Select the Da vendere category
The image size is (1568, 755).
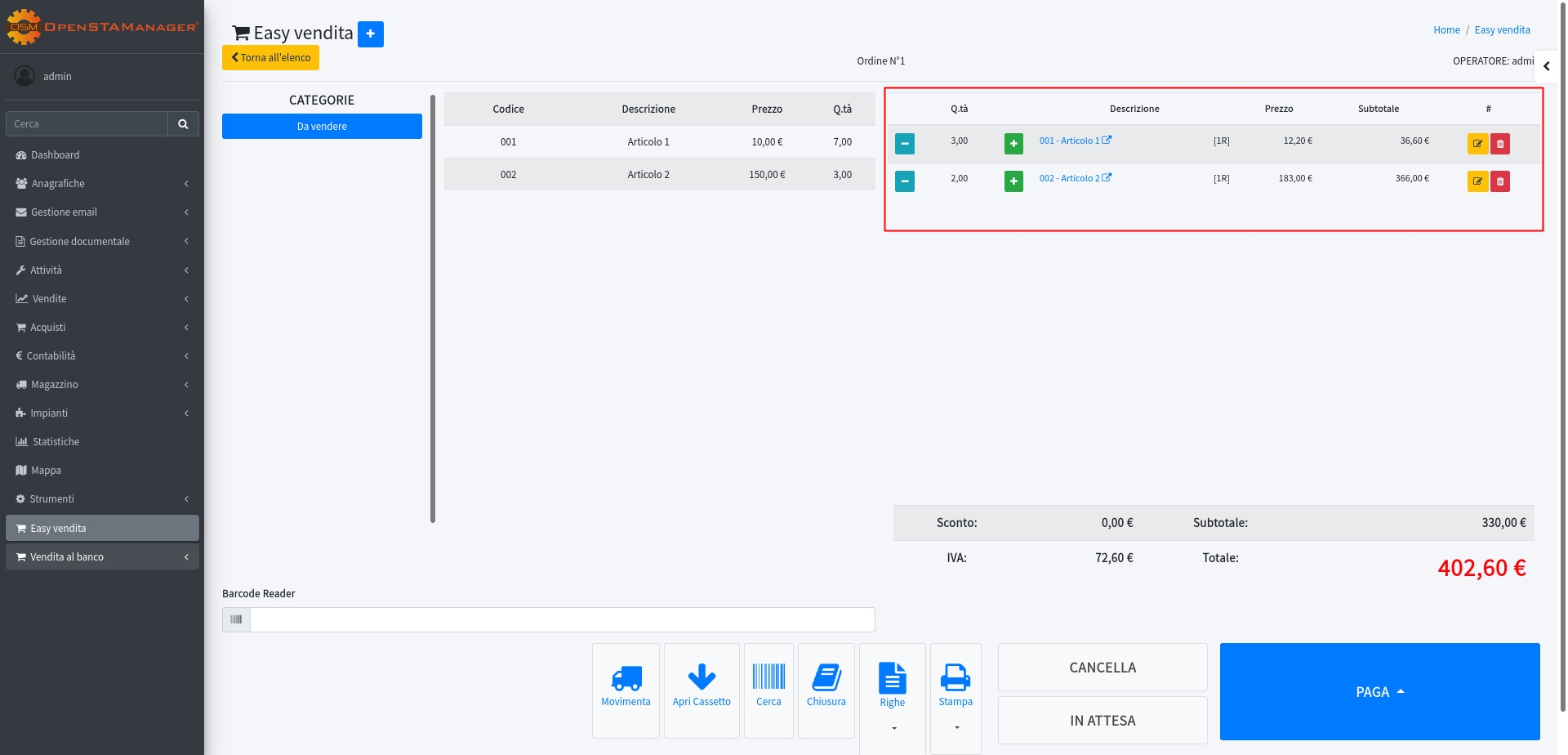[322, 127]
